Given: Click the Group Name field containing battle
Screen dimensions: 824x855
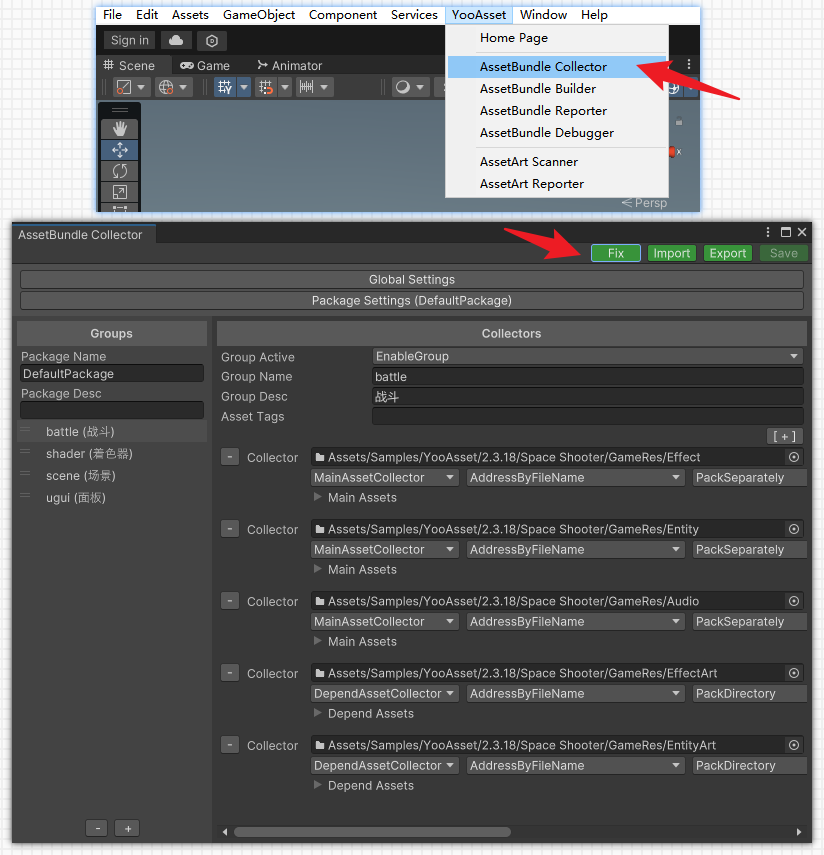Looking at the screenshot, I should tap(588, 377).
